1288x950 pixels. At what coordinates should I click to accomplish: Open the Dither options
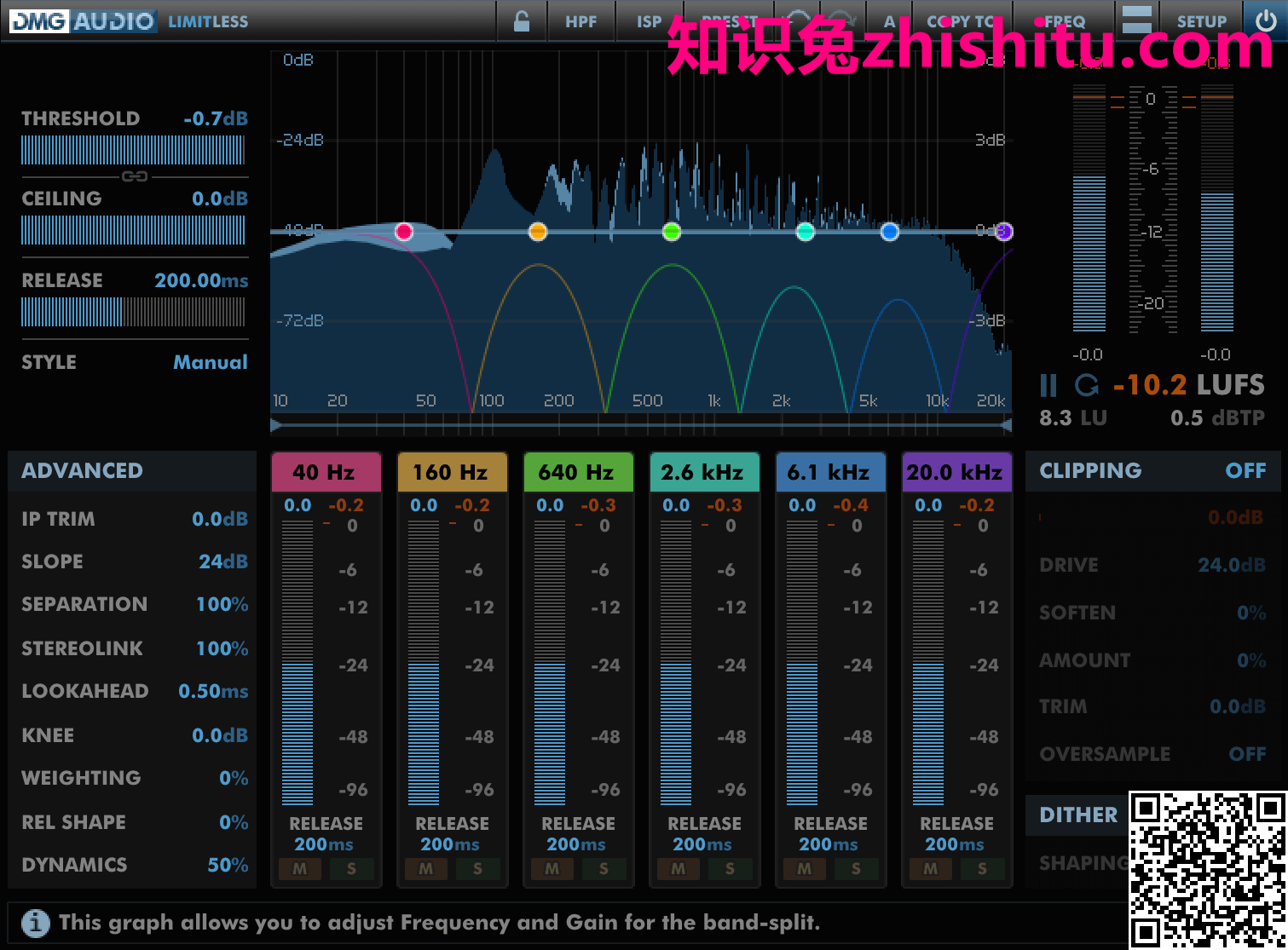click(1078, 815)
